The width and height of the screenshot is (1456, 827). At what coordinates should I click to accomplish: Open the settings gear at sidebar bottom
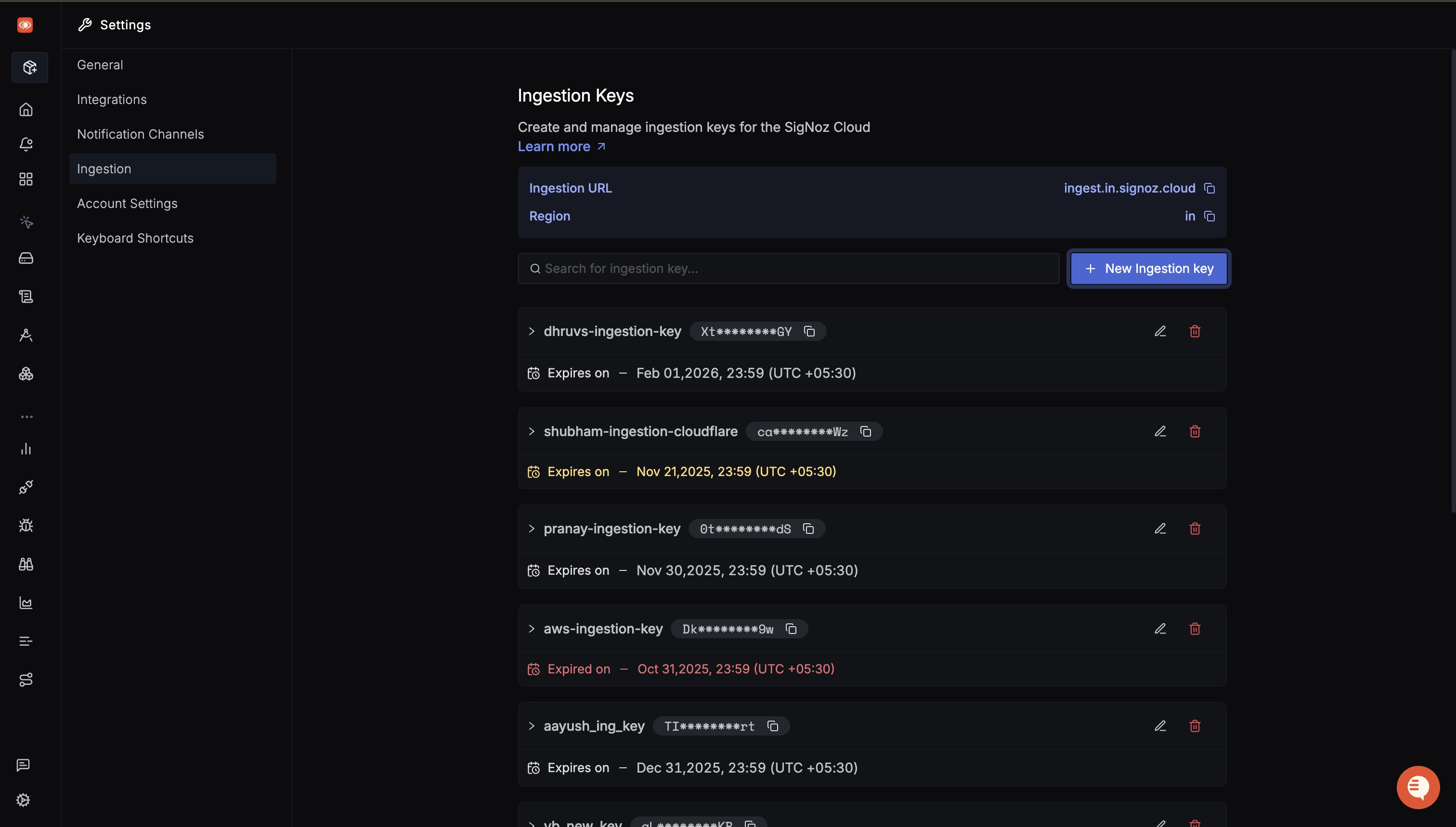(23, 799)
